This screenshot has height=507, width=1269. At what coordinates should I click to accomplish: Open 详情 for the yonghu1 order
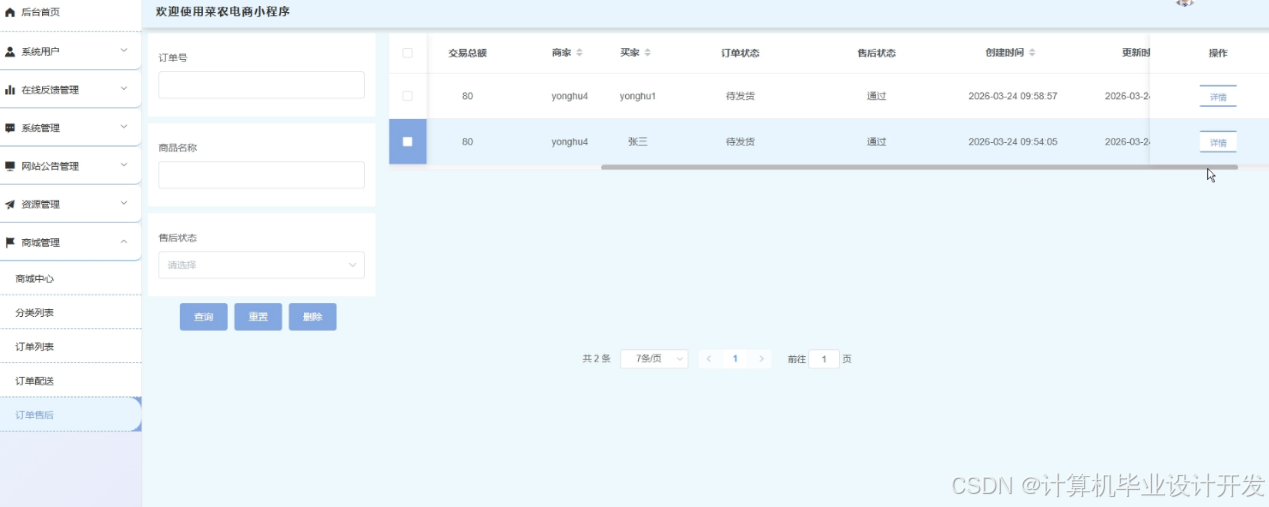tap(1218, 97)
